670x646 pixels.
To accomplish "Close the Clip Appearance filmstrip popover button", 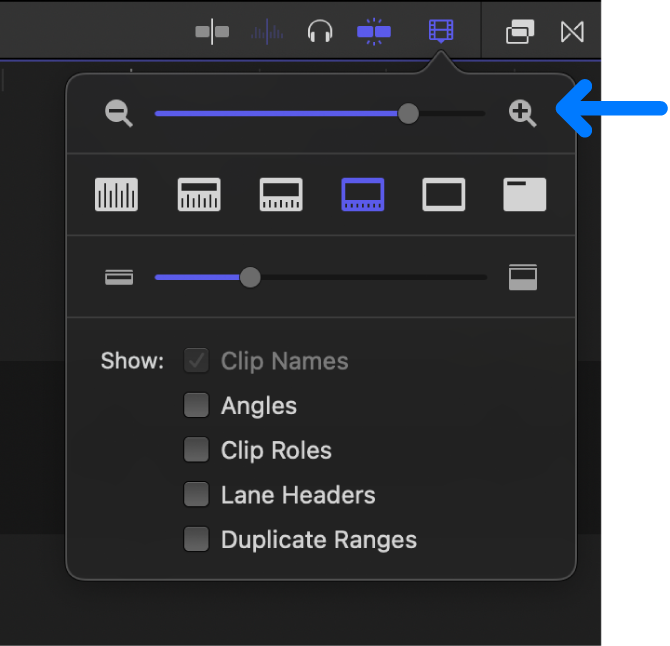I will [440, 32].
